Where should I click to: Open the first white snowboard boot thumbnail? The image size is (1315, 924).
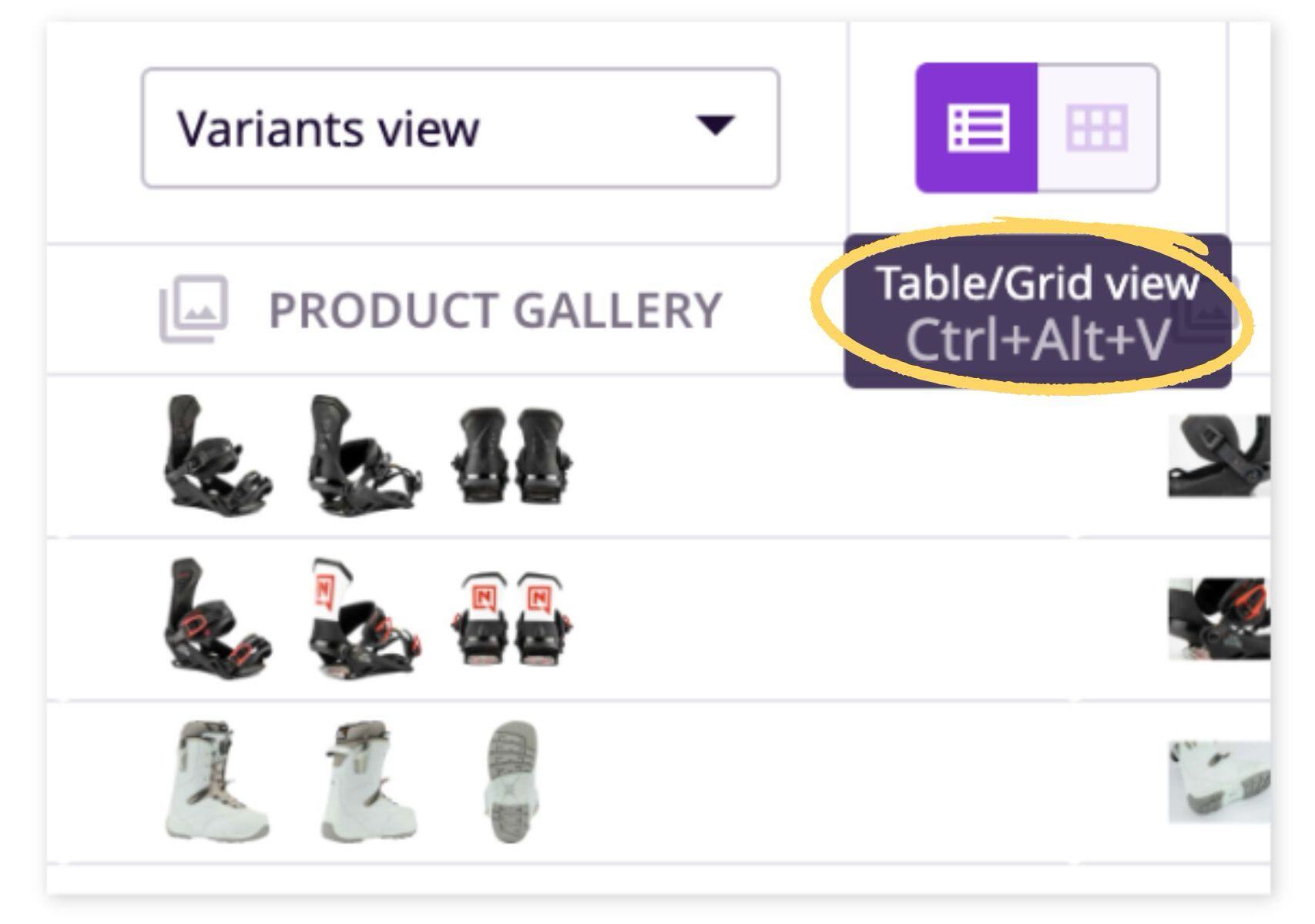(x=216, y=782)
